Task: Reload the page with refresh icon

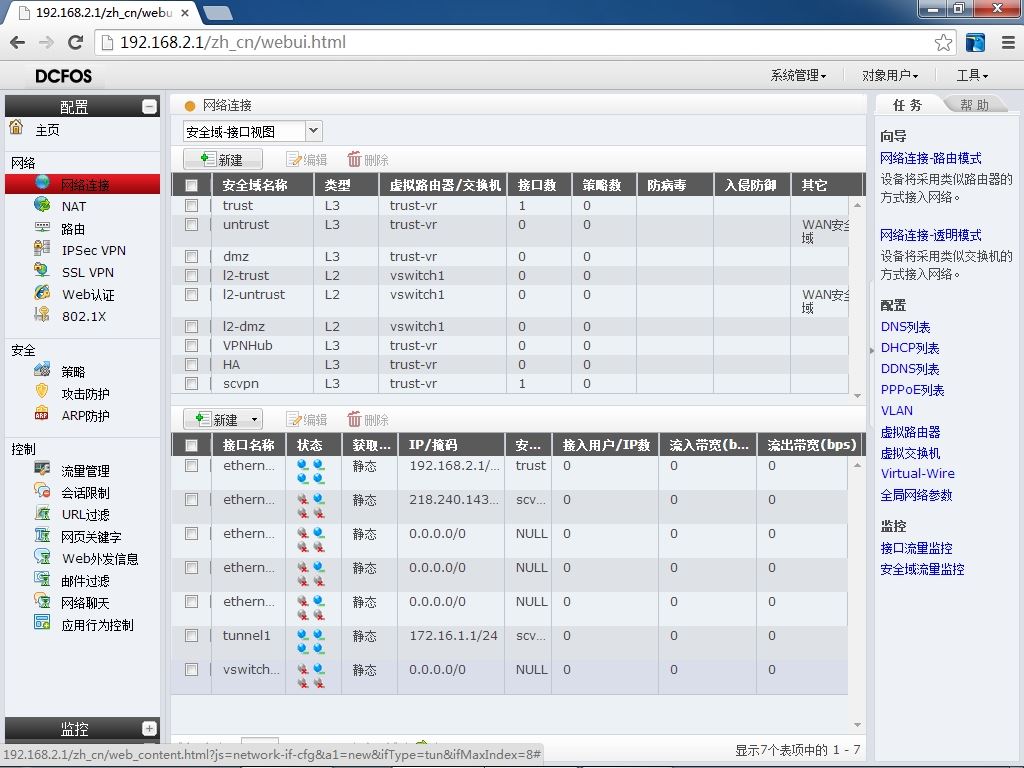Action: [x=76, y=42]
